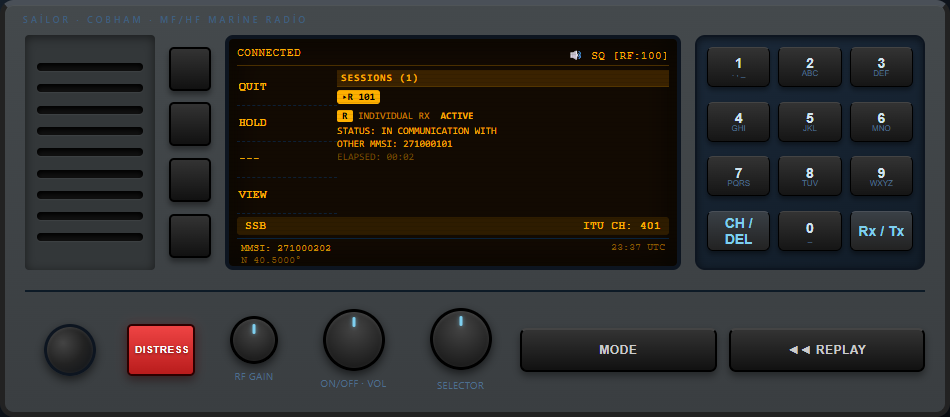This screenshot has width=950, height=417.
Task: Select the VIEW menu label
Action: [x=253, y=195]
